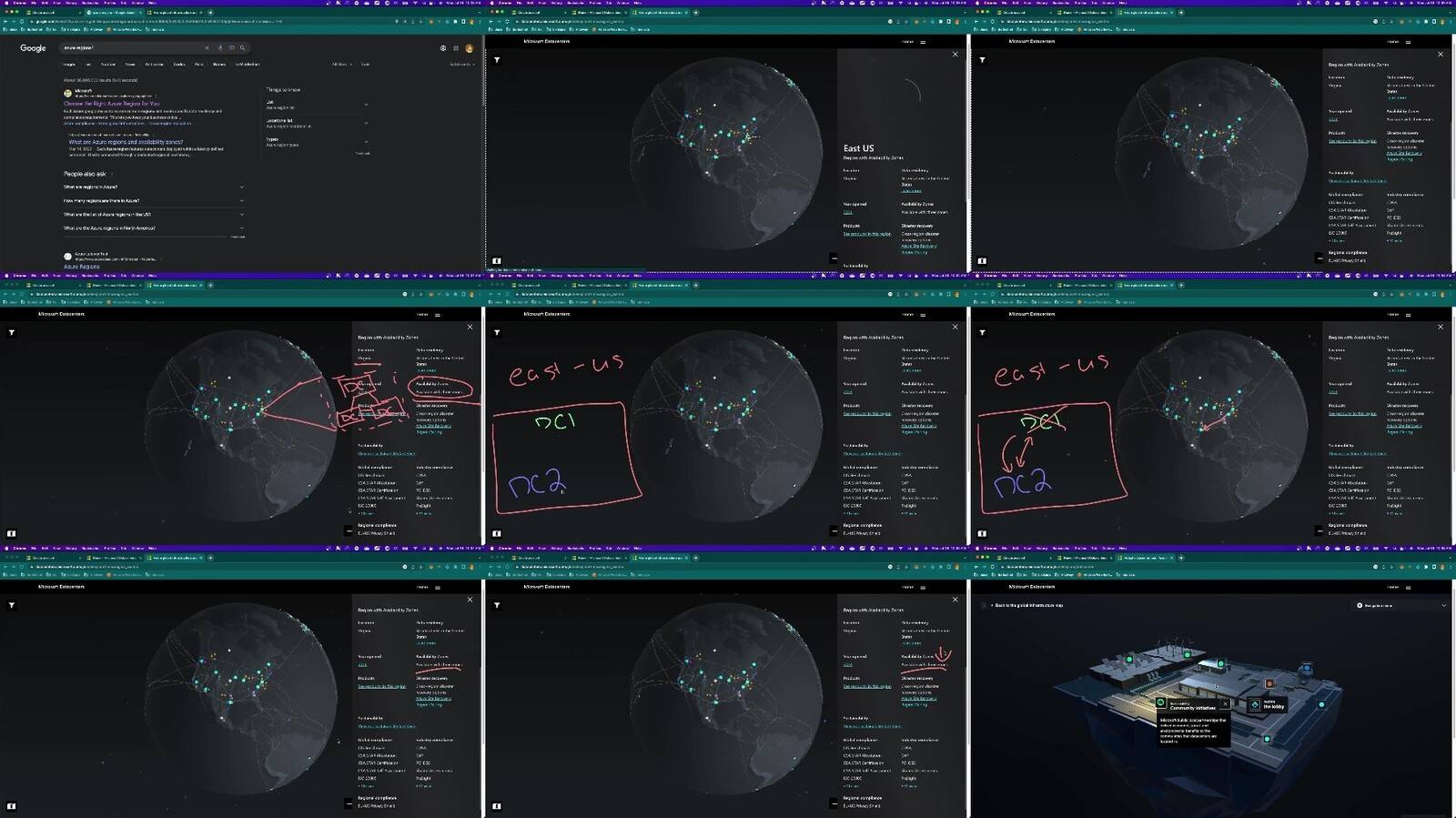Viewport: 1456px width, 818px height.
Task: Open hamburger menu in top-right frame
Action: tap(1408, 42)
